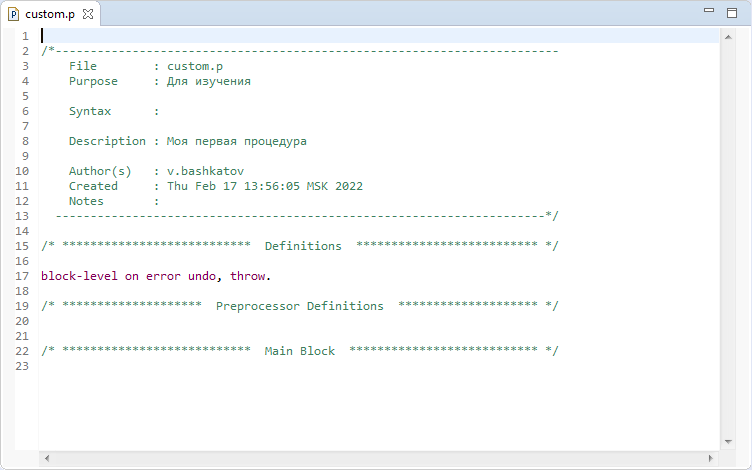Click the horizontal scrollbar track

[x=379, y=458]
